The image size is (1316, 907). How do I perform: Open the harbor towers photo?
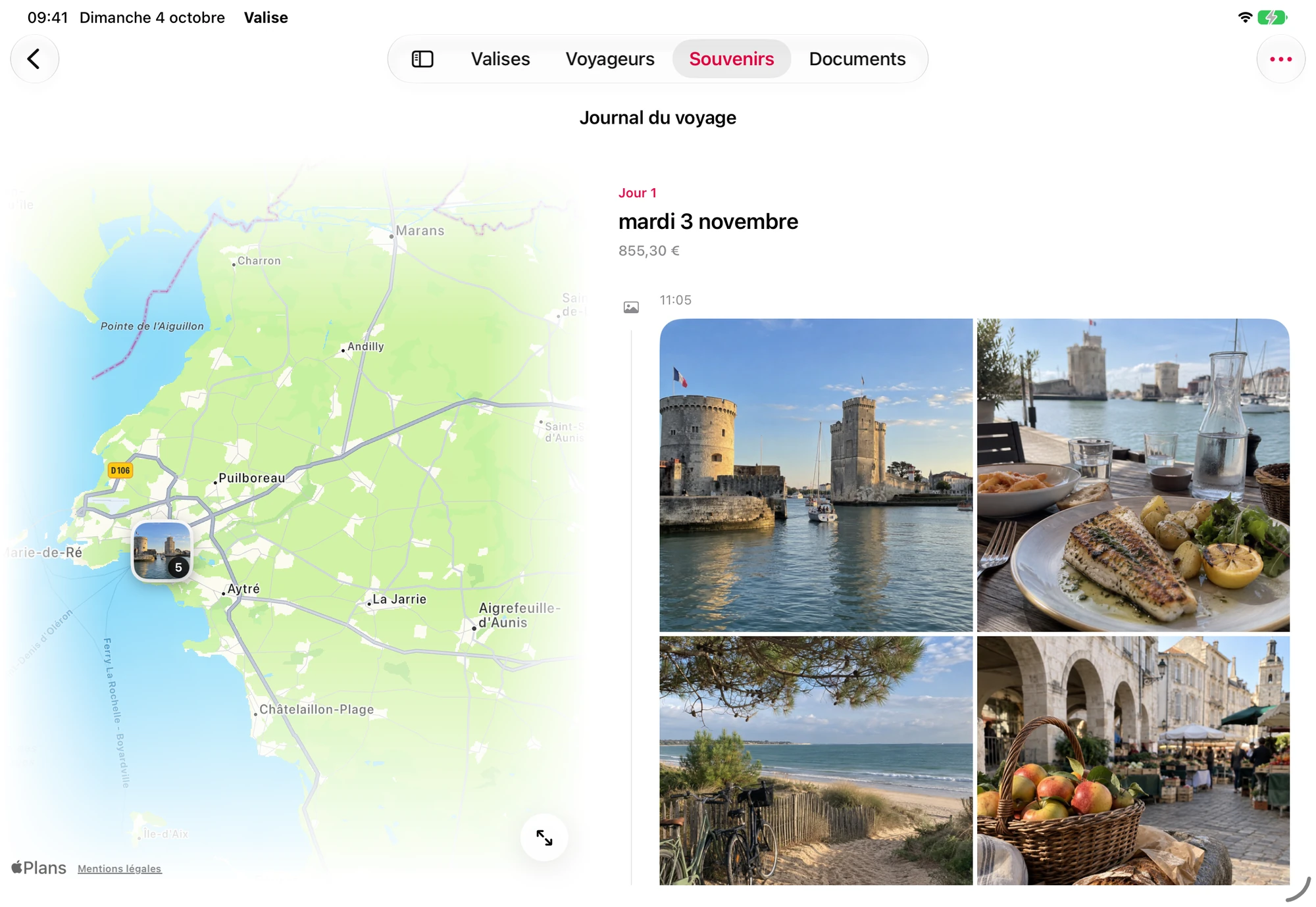[816, 475]
